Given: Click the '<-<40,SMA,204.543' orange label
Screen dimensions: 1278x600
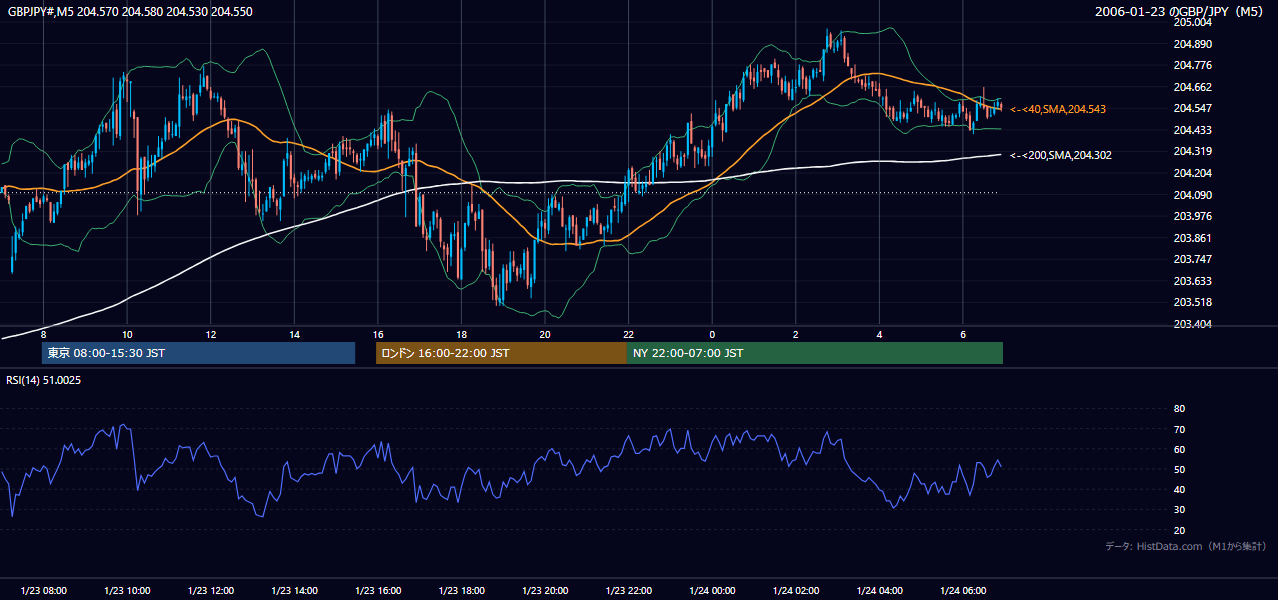Looking at the screenshot, I should pyautogui.click(x=1058, y=109).
